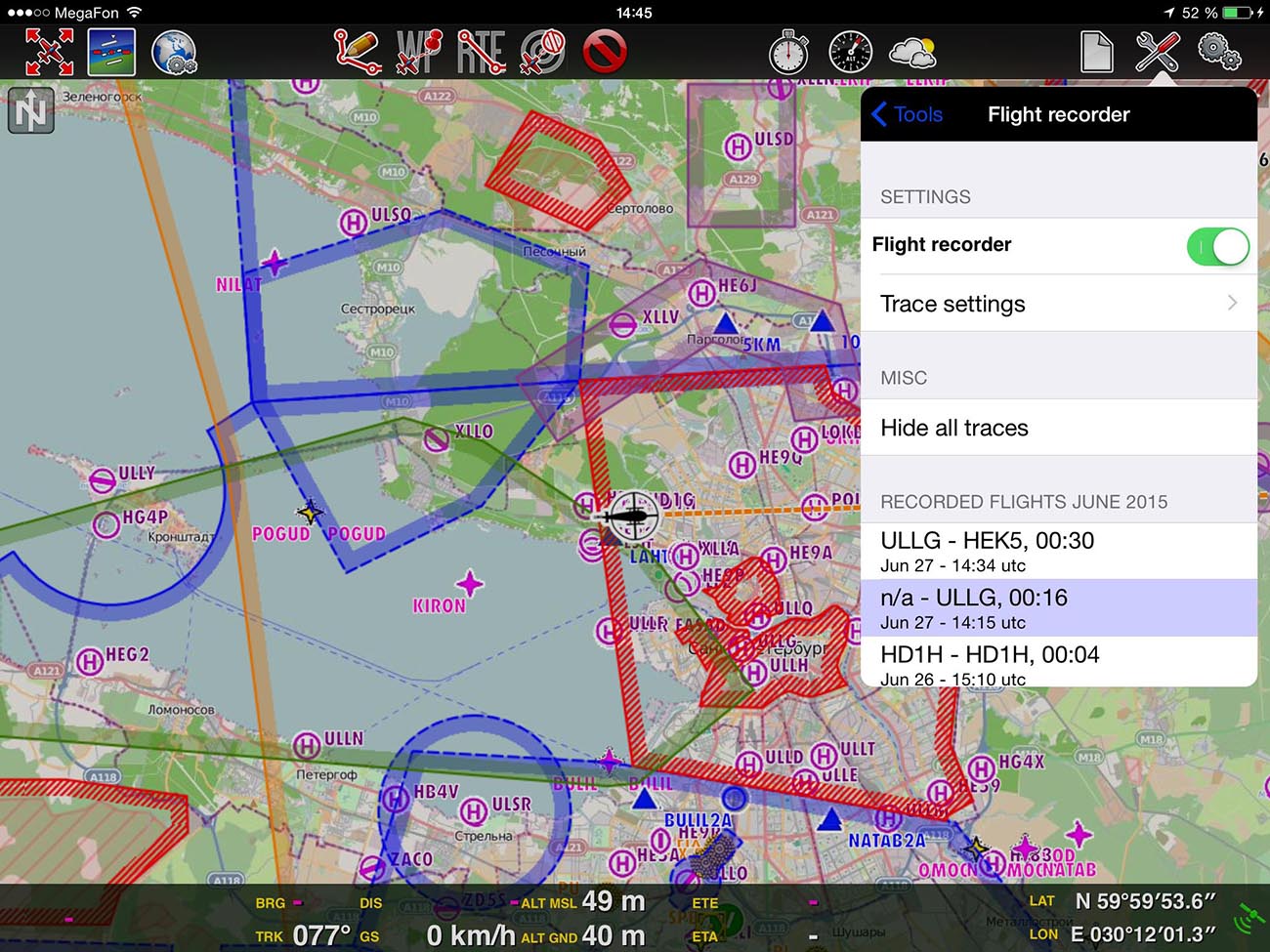Toggle north-up orientation button on map
This screenshot has height=952, width=1270.
pos(31,111)
